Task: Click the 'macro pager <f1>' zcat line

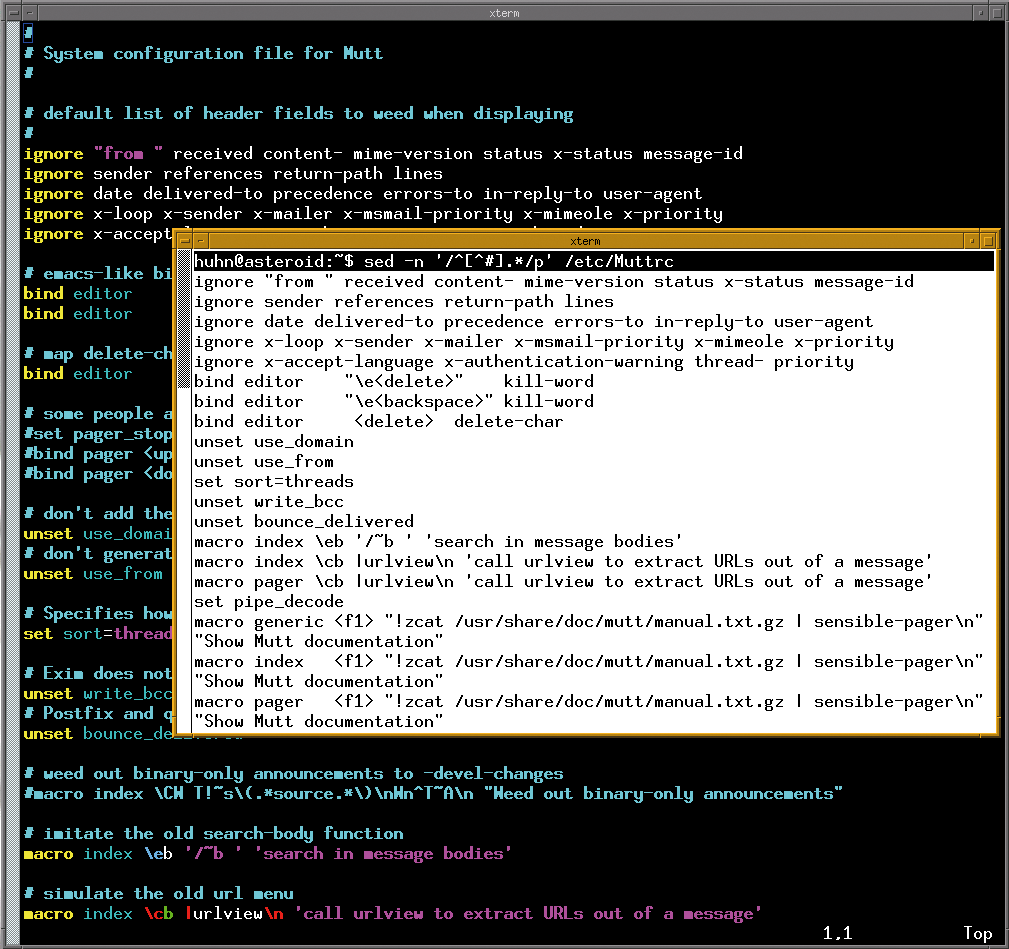Action: [x=589, y=701]
